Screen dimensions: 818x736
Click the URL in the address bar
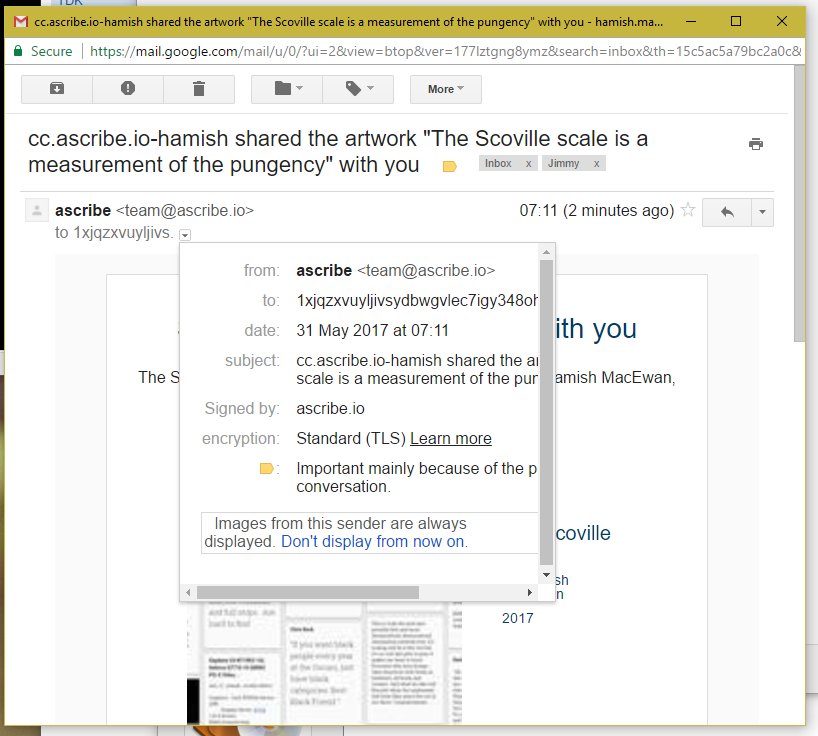point(445,51)
